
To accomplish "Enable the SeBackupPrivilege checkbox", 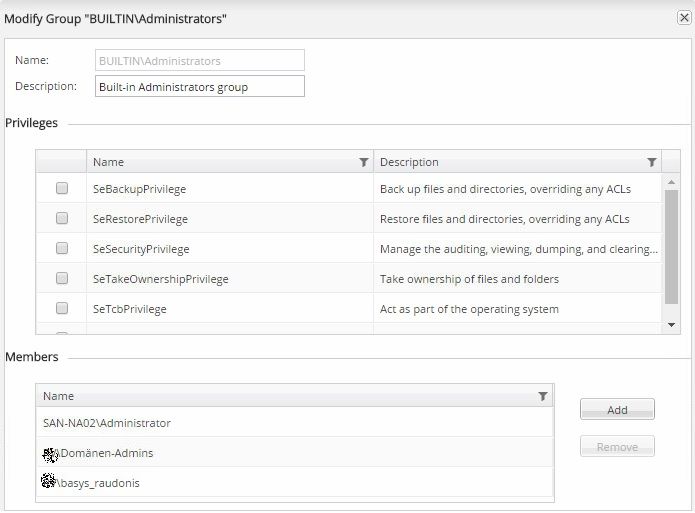I will (62, 188).
